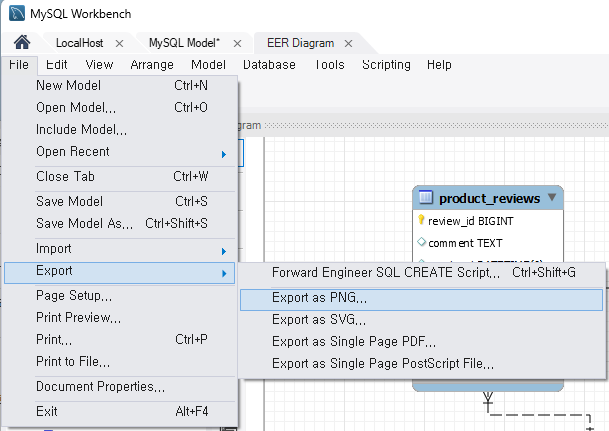Close the EER Diagram tab
609x431 pixels.
coord(348,43)
